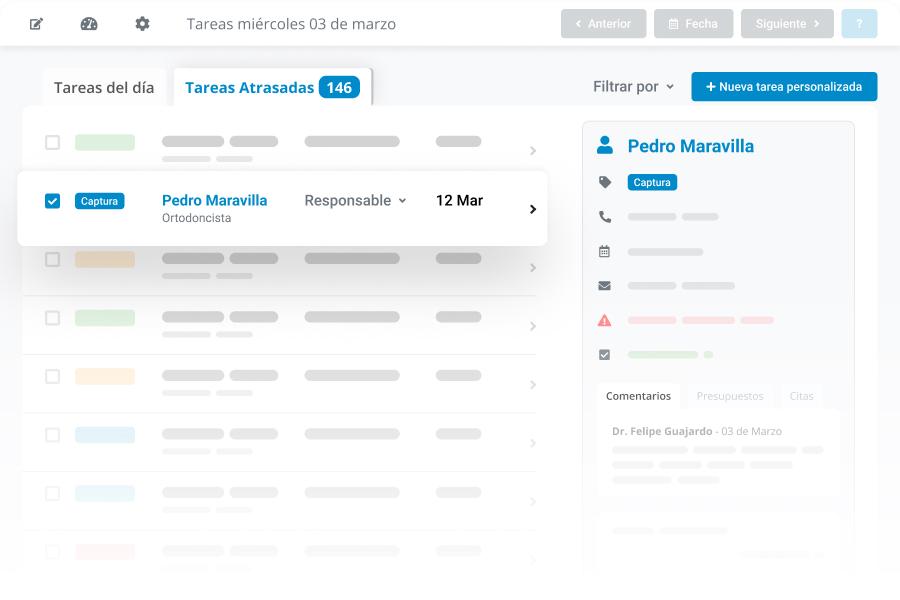The width and height of the screenshot is (900, 600).
Task: Click Dr. Felipe Guajardo comment author
Action: [x=662, y=431]
